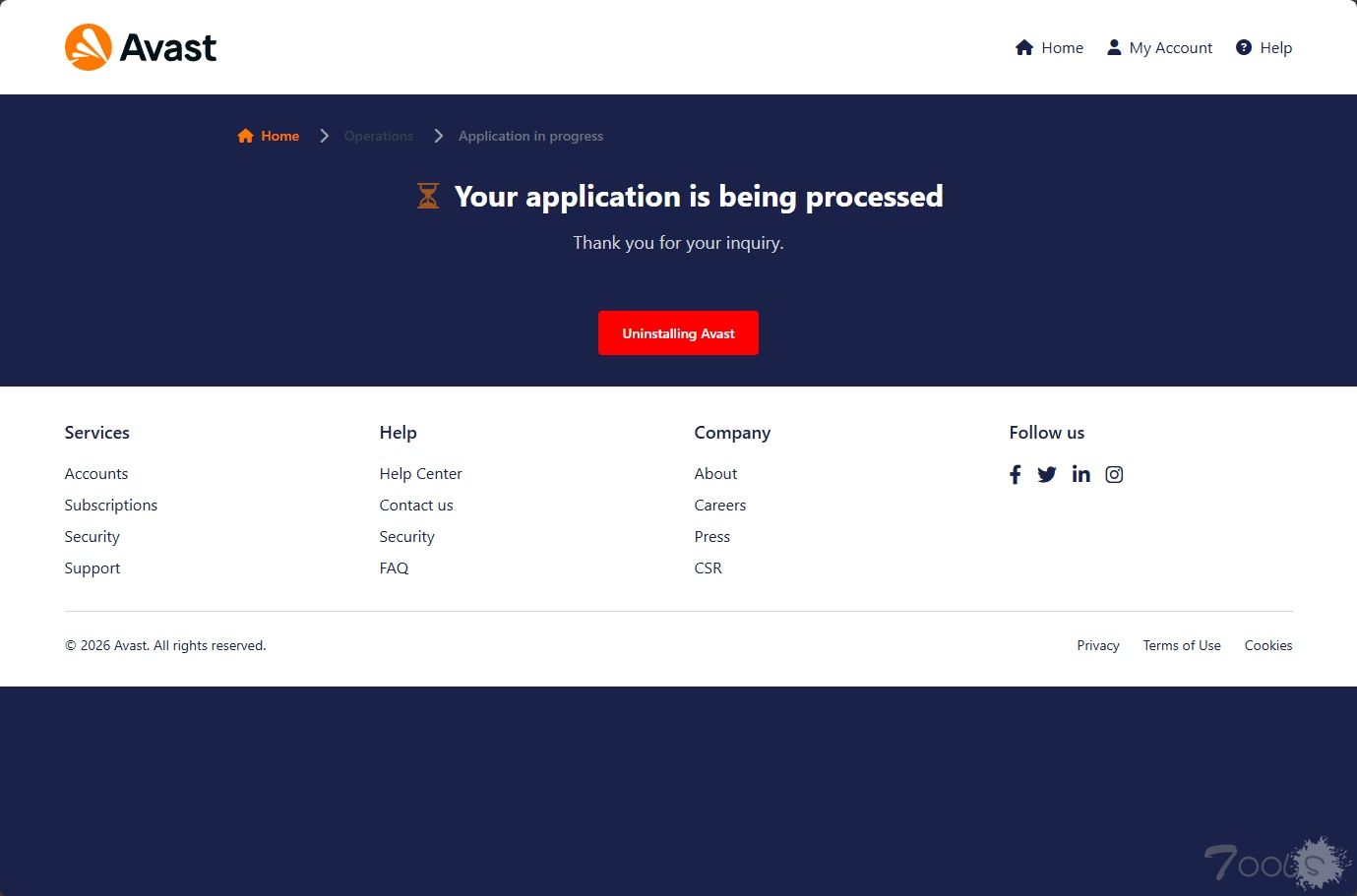The width and height of the screenshot is (1357, 896).
Task: Click the question mark Help icon
Action: pyautogui.click(x=1244, y=47)
